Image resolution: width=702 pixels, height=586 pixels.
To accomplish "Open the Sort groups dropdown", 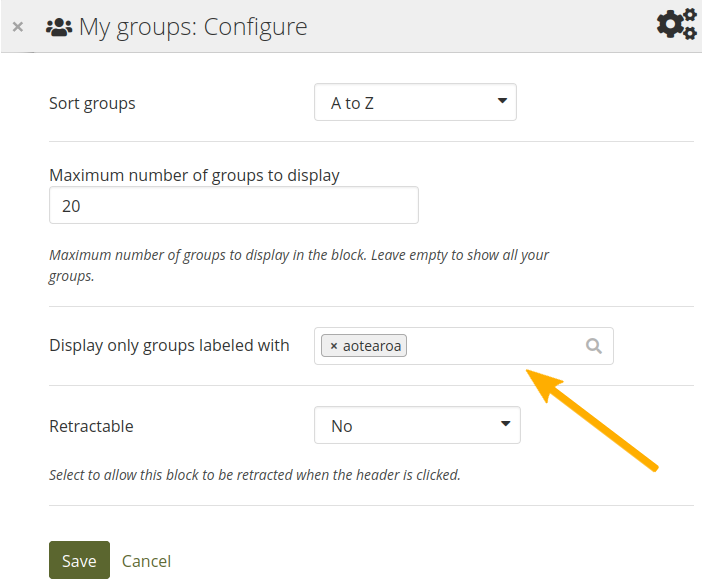I will click(x=414, y=102).
